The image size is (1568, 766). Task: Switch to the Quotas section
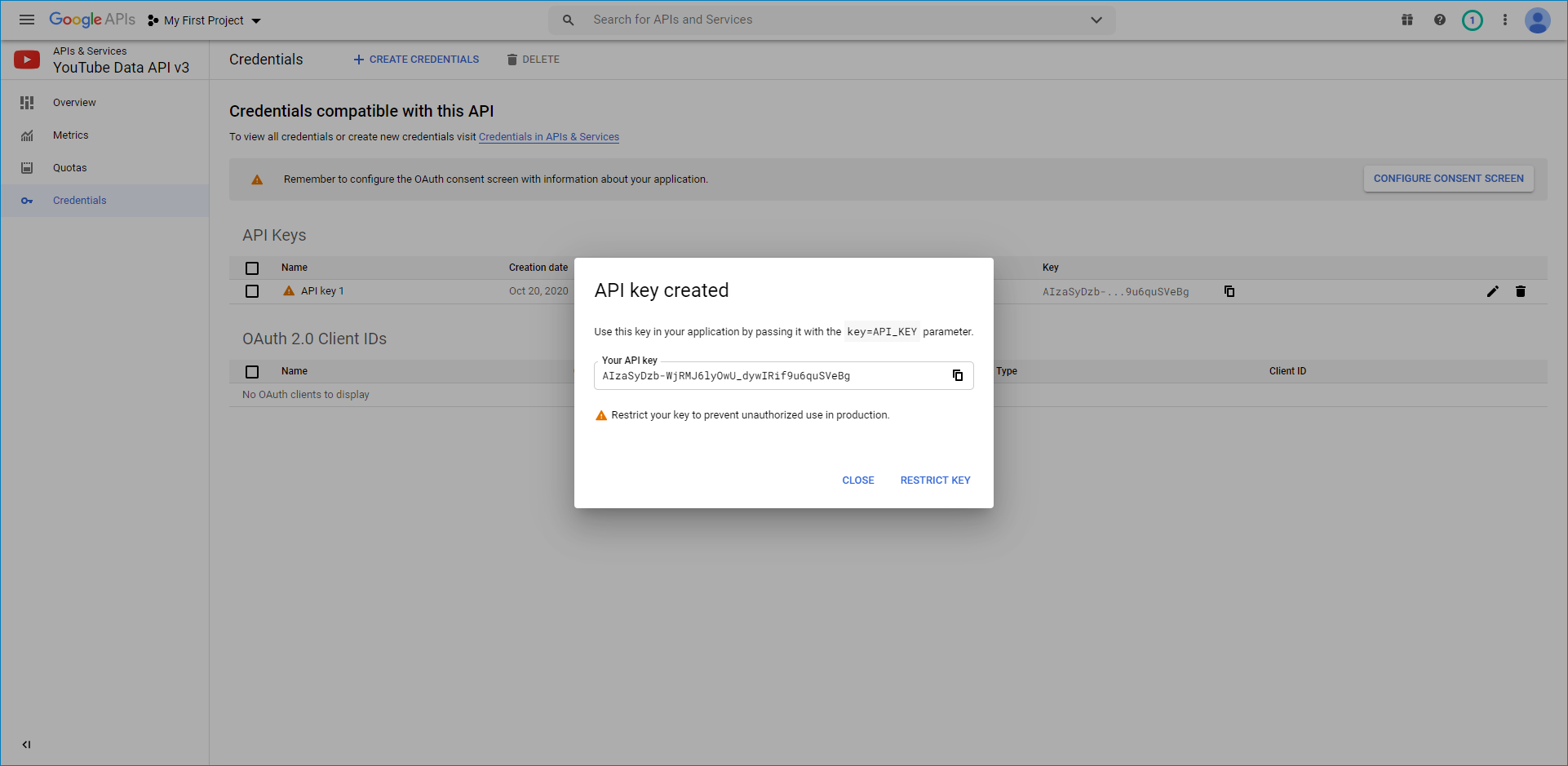(x=69, y=167)
